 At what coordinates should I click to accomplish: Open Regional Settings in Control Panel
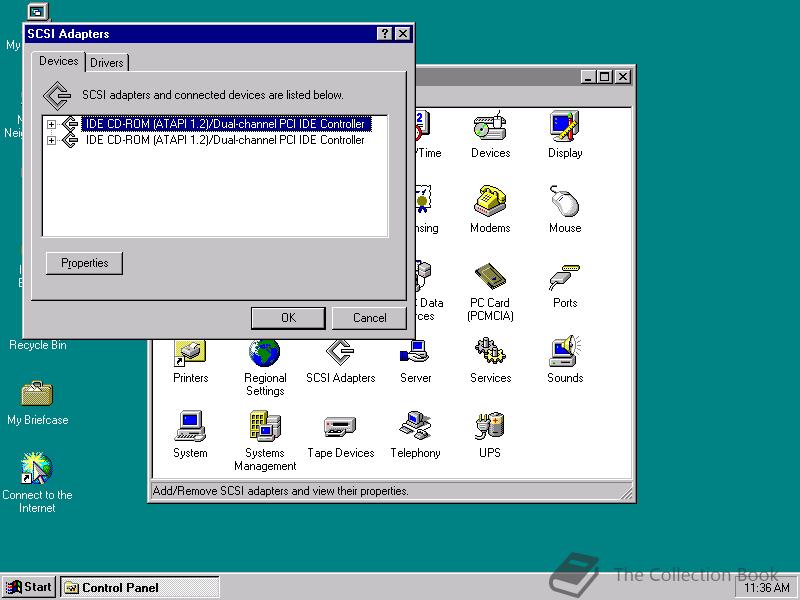pos(265,367)
